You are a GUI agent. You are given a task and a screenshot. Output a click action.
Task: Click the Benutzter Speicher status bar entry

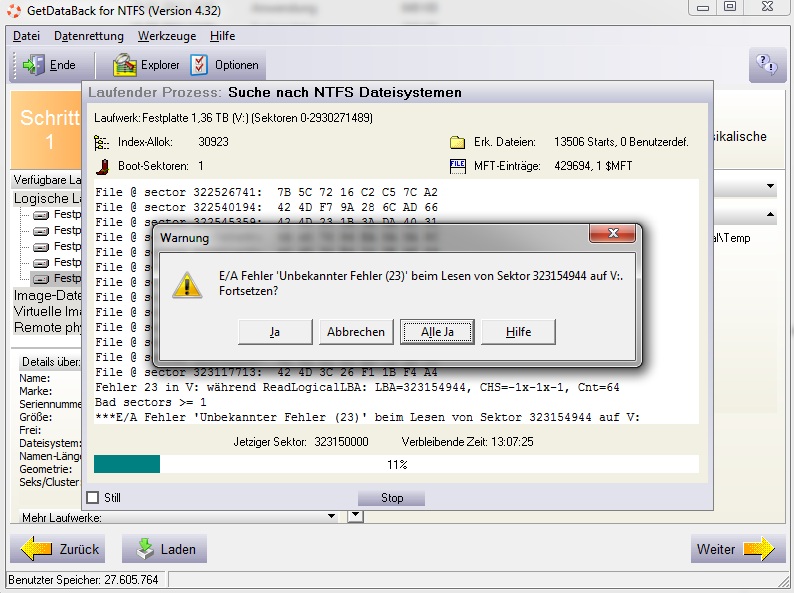pos(83,580)
